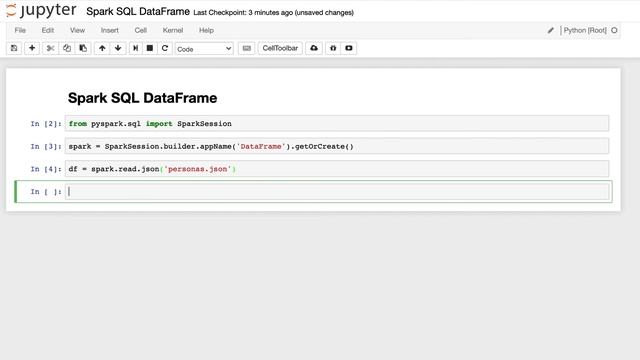
Task: Move selected cell down arrow
Action: (x=118, y=48)
